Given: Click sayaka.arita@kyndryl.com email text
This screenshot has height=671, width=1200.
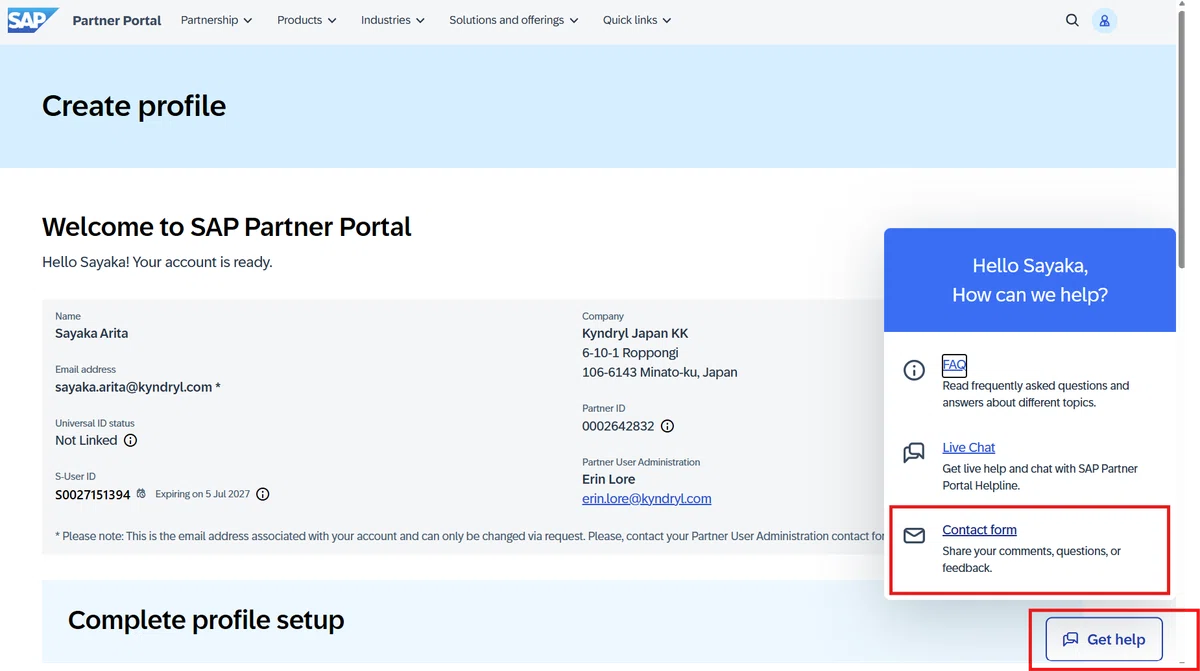Looking at the screenshot, I should pyautogui.click(x=134, y=387).
